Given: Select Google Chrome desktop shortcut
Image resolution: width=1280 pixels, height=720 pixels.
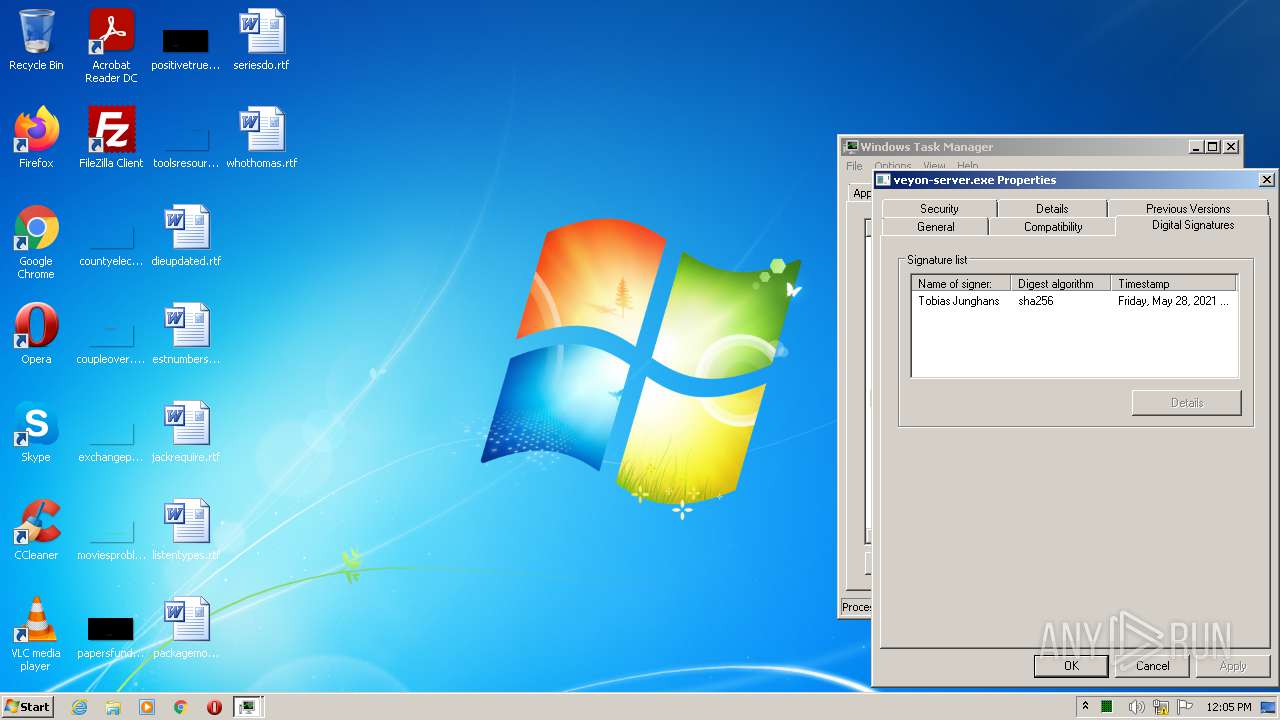Looking at the screenshot, I should [x=36, y=242].
